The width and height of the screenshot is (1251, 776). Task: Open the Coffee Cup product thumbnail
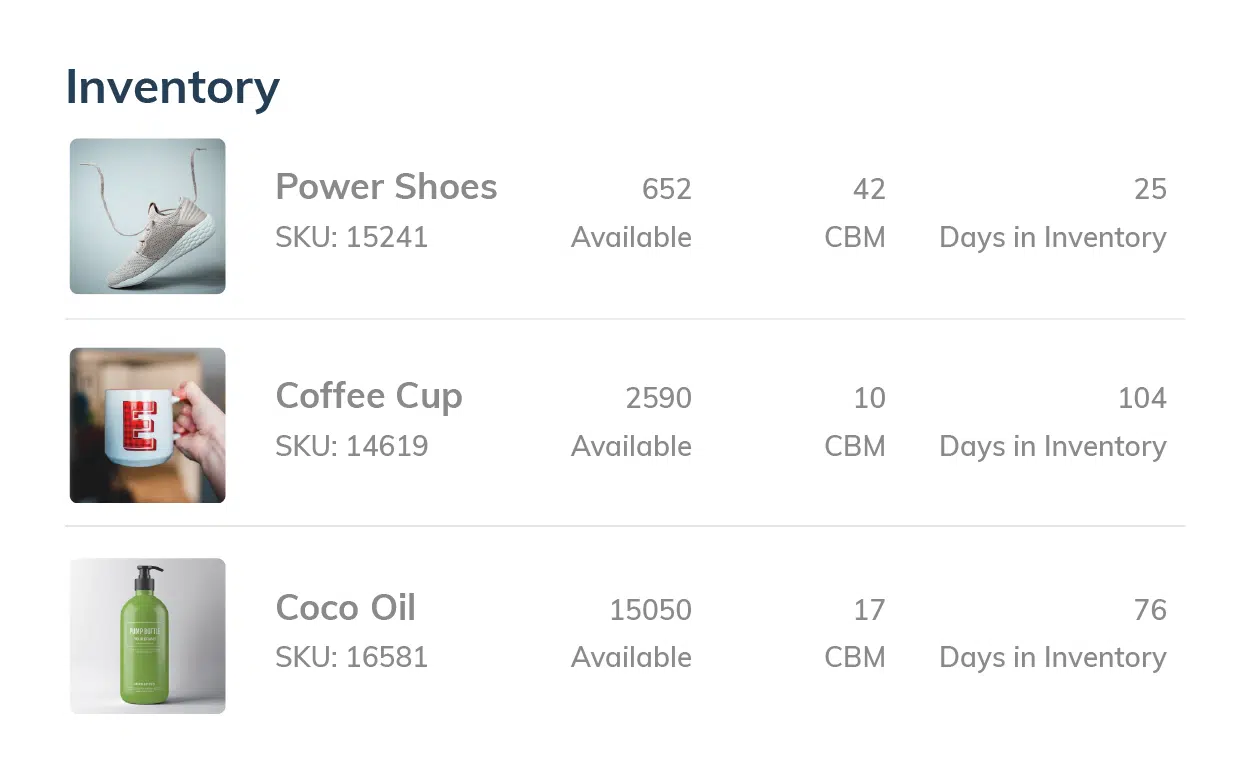click(148, 425)
